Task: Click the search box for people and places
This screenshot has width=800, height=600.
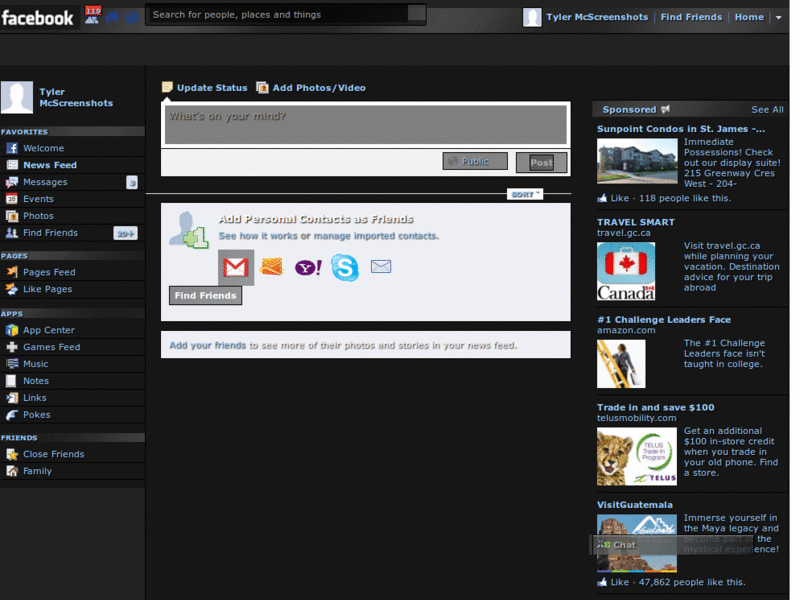Action: coord(286,14)
